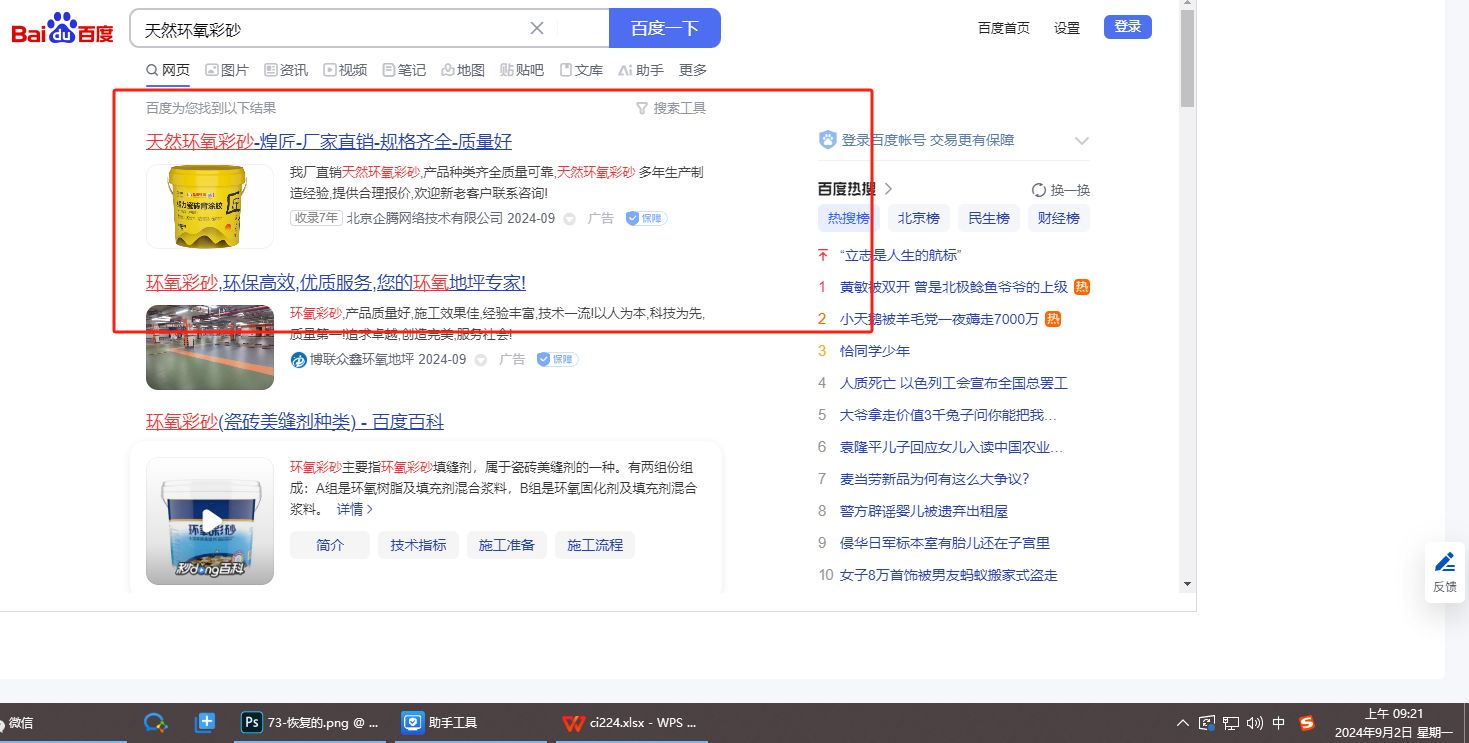
Task: Expand the 登录百度帐号 panel chevron
Action: click(1081, 141)
